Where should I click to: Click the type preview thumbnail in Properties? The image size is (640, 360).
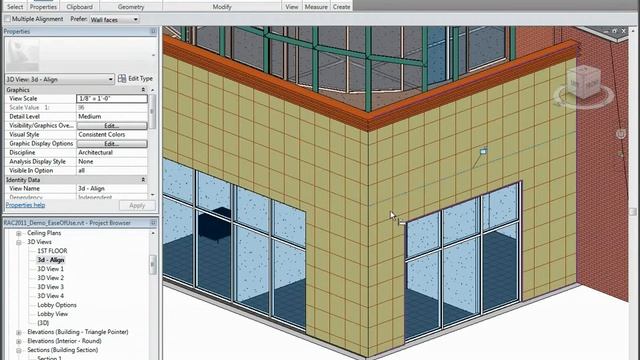[22, 55]
